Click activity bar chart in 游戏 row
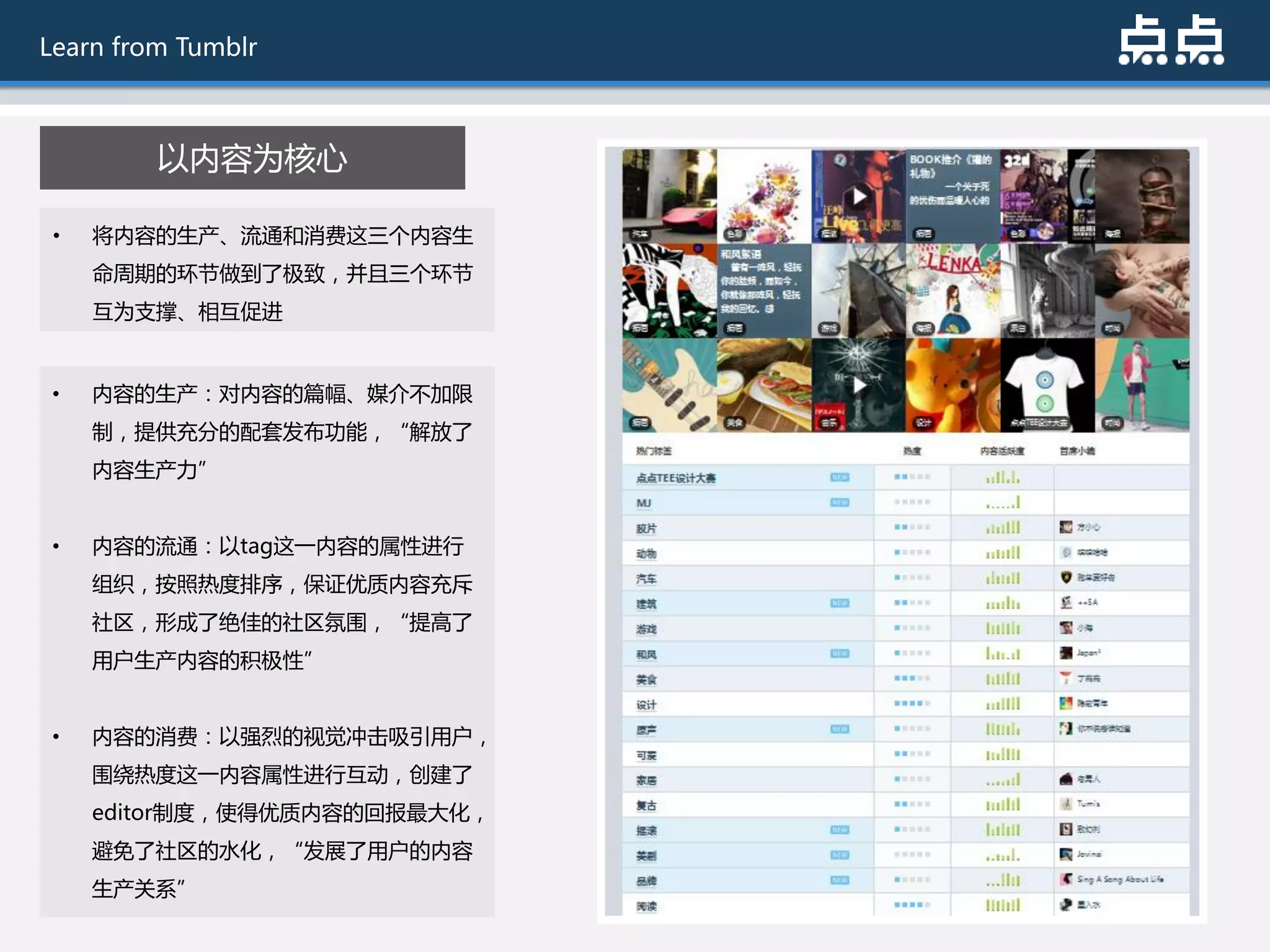The image size is (1270, 952). [1003, 628]
